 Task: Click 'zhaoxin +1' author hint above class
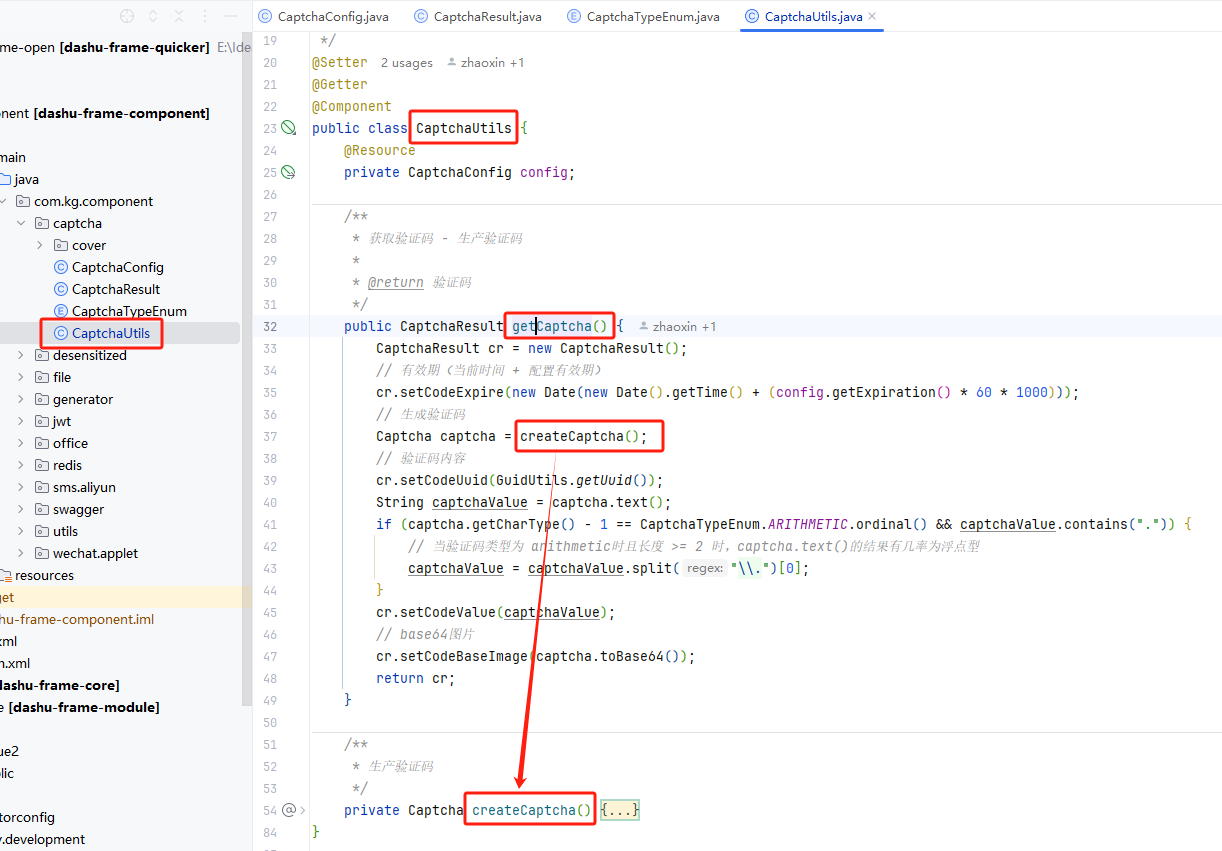[485, 62]
